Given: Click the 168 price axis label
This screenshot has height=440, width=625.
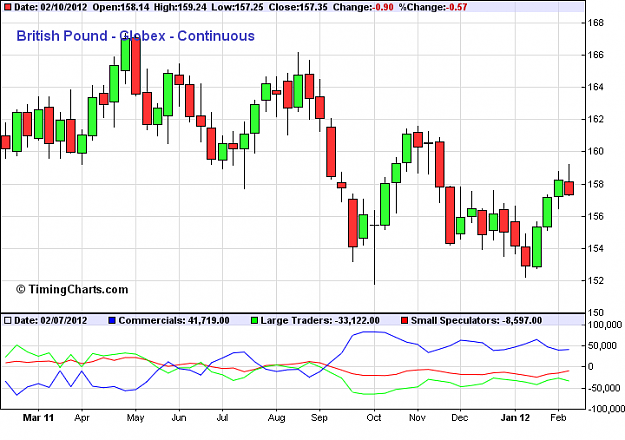Looking at the screenshot, I should [x=596, y=23].
